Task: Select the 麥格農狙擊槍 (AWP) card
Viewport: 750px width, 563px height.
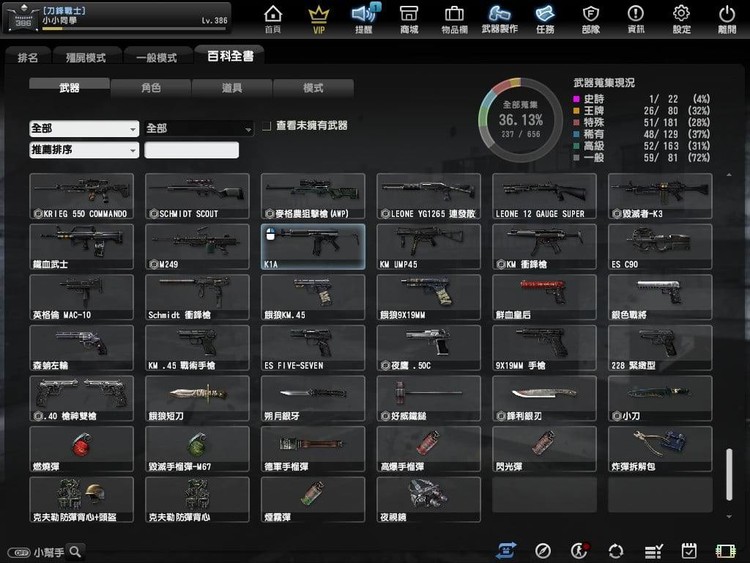Action: click(313, 196)
